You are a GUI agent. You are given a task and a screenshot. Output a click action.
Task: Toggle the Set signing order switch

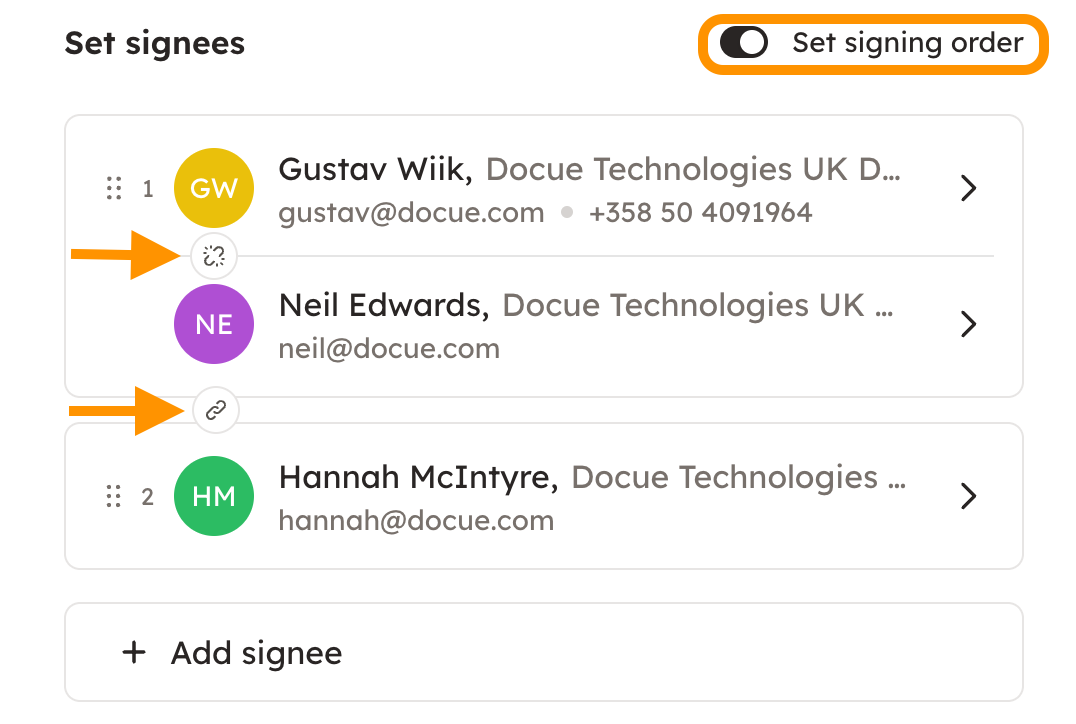point(744,43)
